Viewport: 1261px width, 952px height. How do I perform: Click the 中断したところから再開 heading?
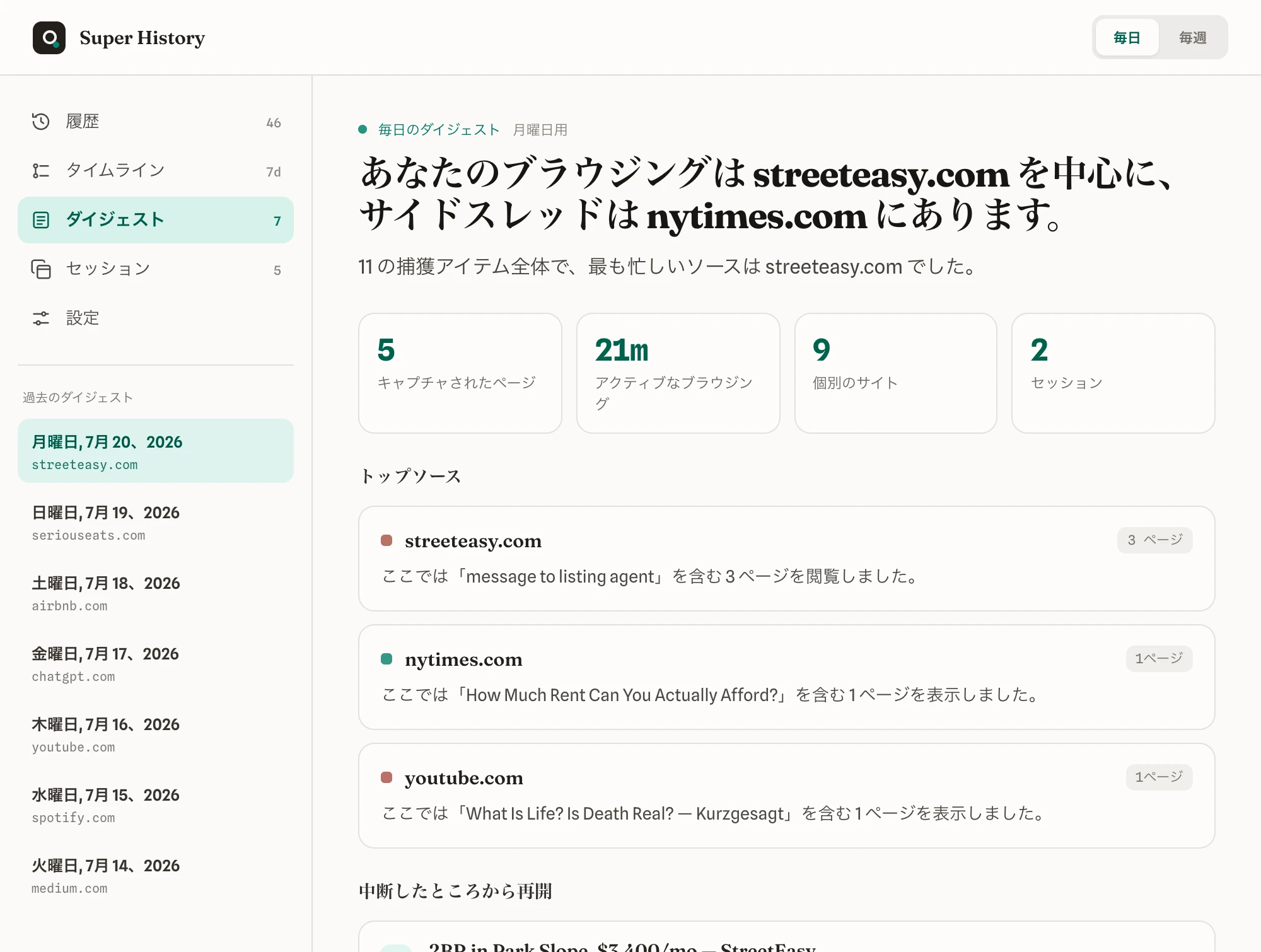click(x=455, y=891)
